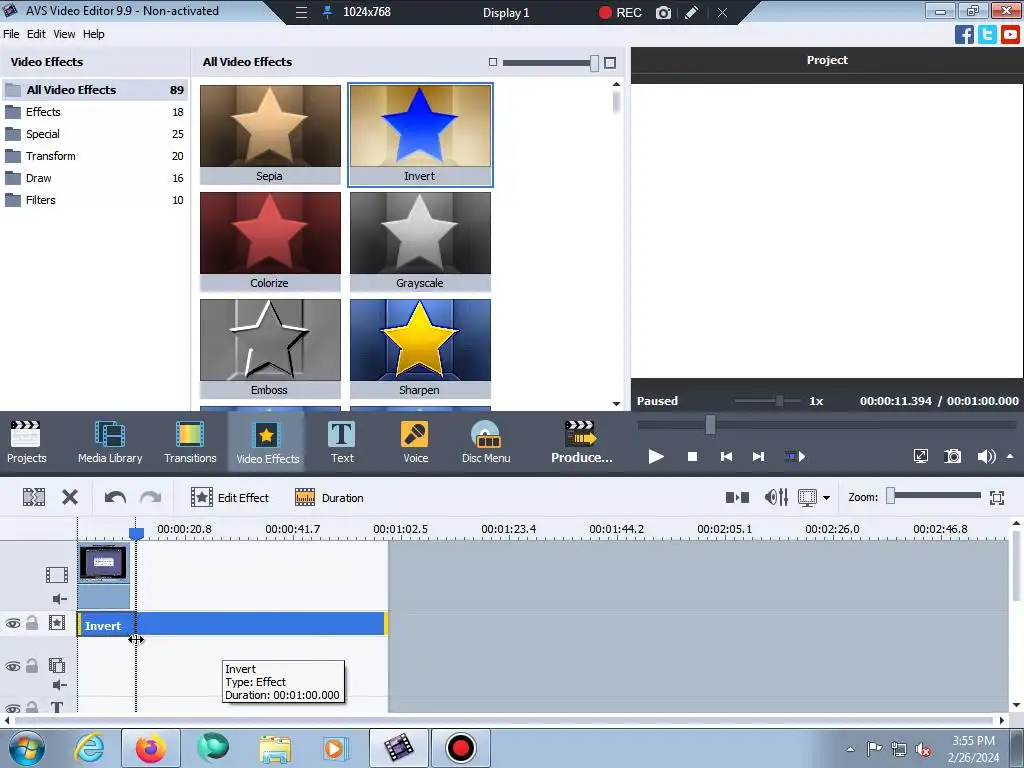
Task: Click the preview volume speaker icon
Action: point(986,456)
